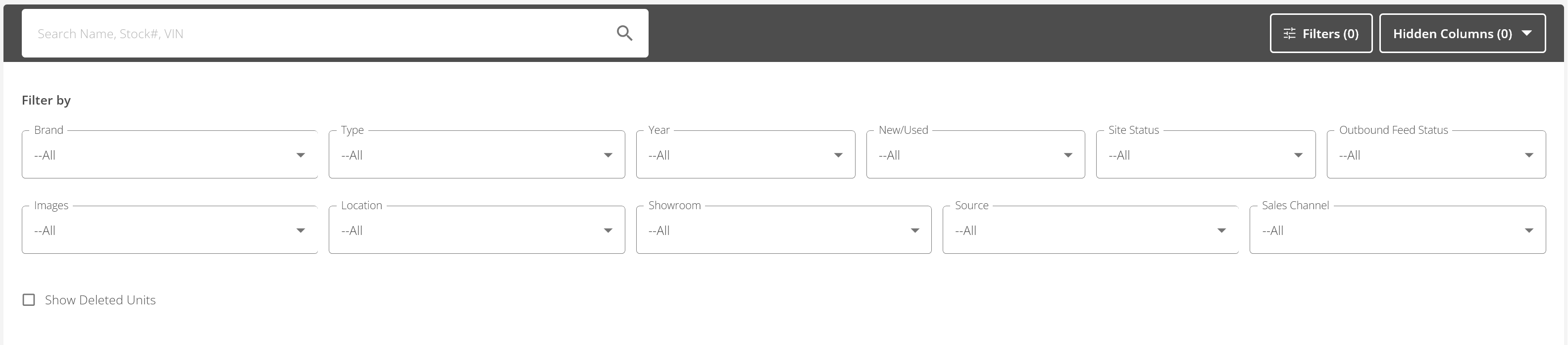The width and height of the screenshot is (1568, 345).
Task: Open the Location filter dropdown
Action: (477, 230)
